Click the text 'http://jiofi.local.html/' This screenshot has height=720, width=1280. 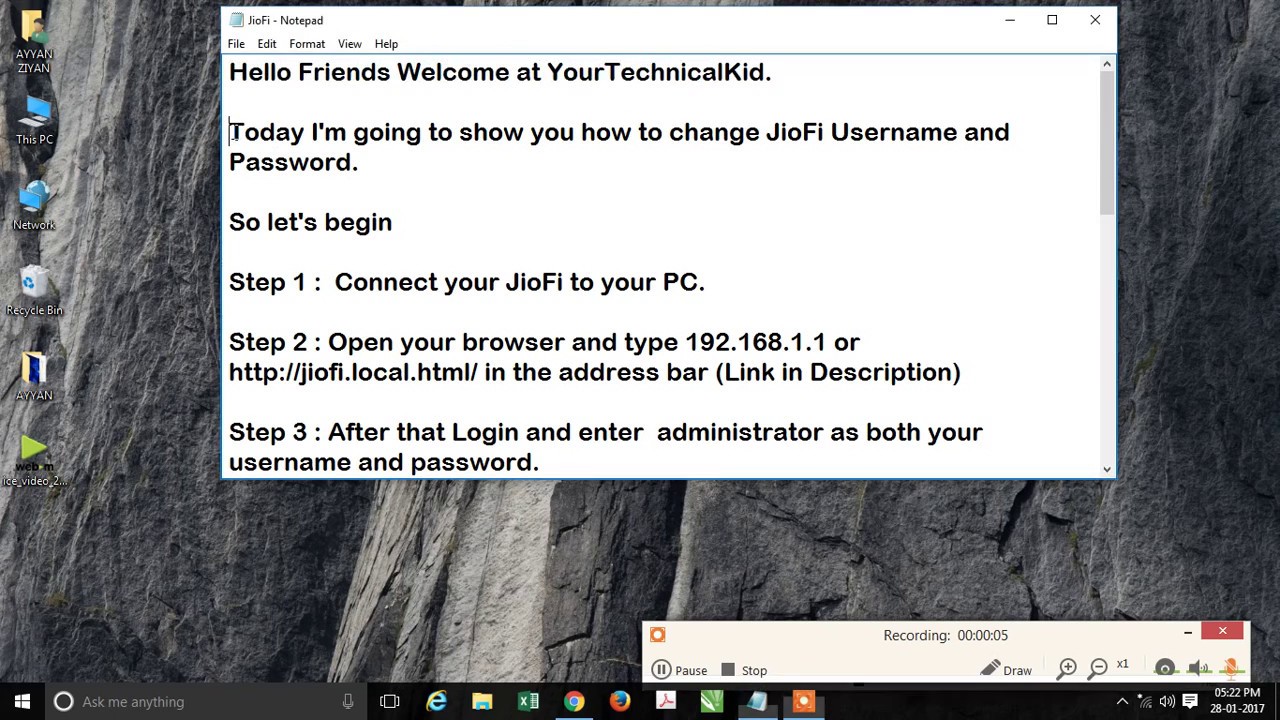(353, 372)
